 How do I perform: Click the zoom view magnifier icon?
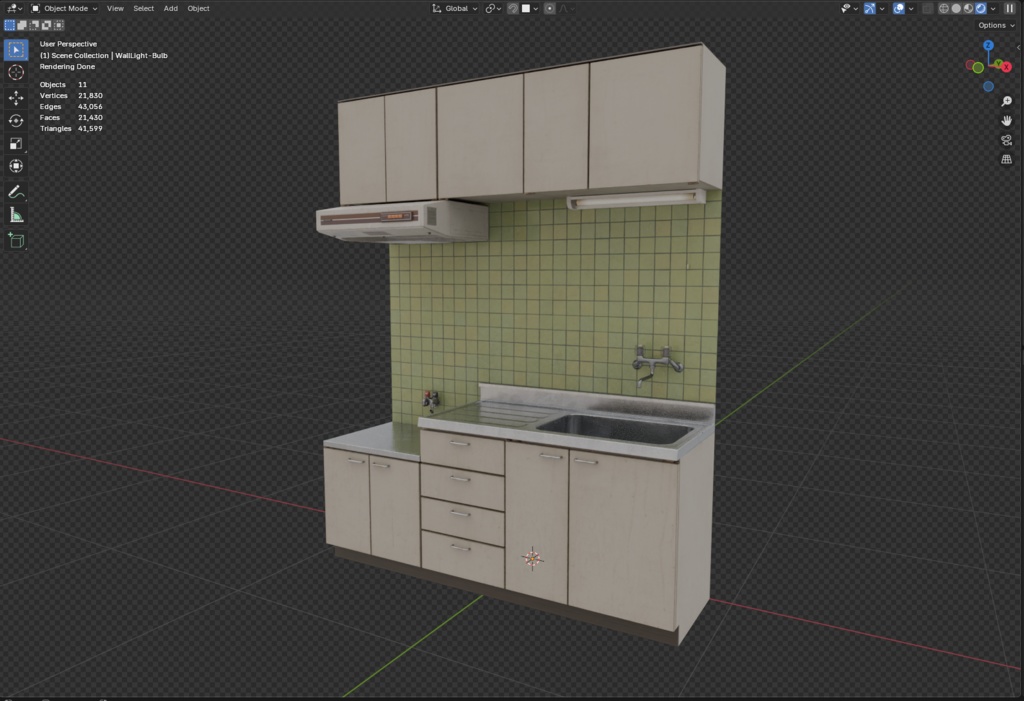click(x=1006, y=101)
